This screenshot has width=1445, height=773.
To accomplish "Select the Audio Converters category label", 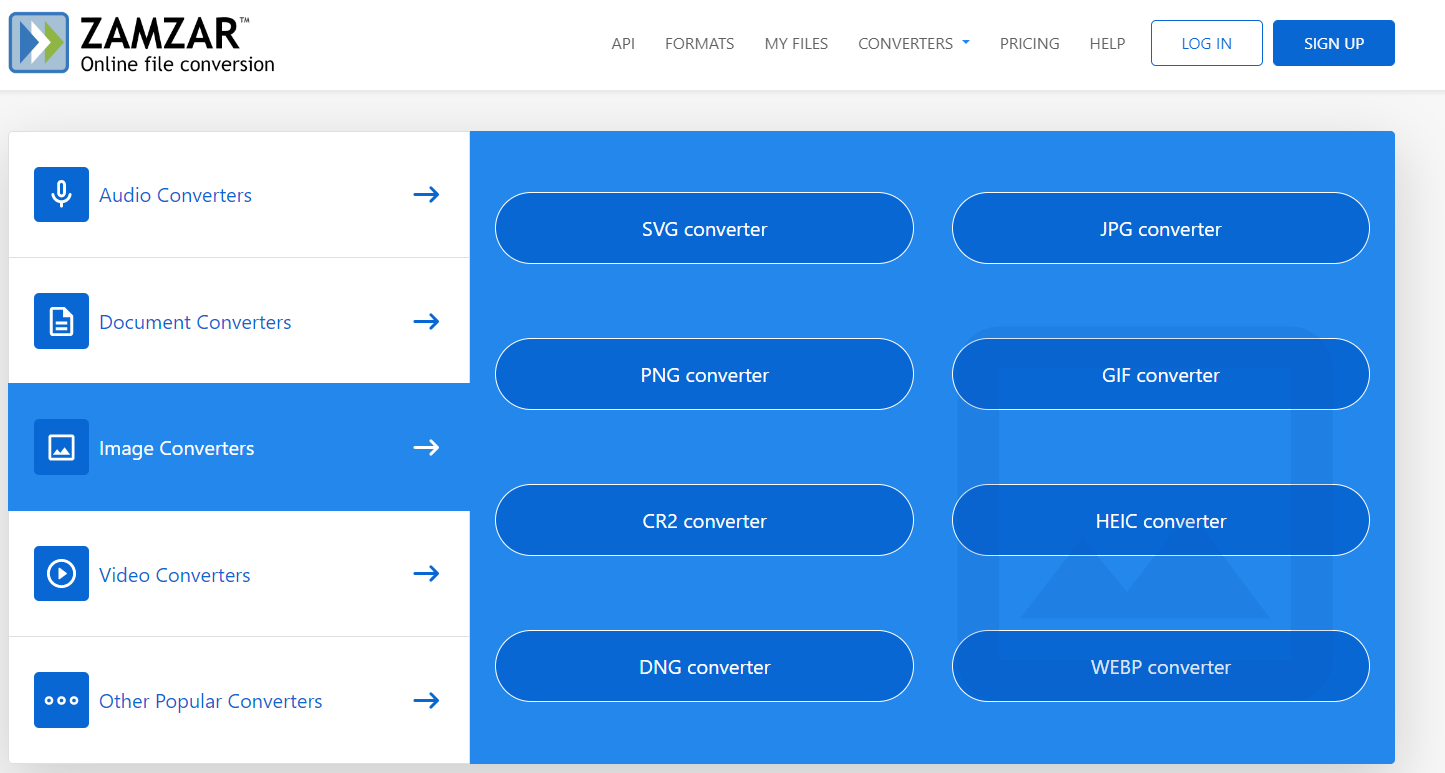I will [x=175, y=195].
